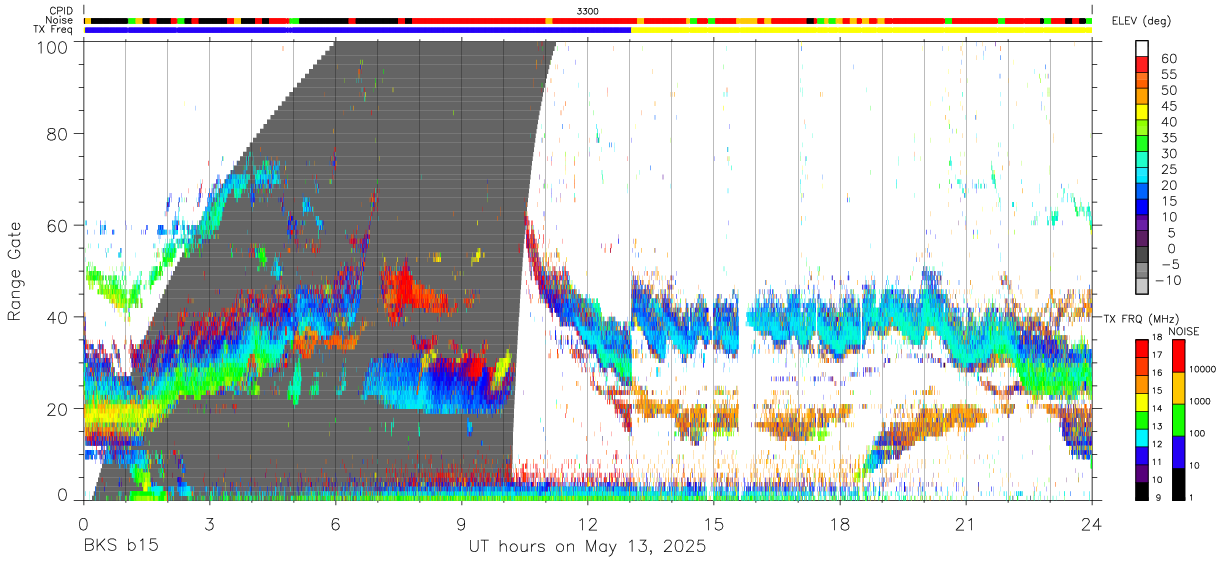Click the 'BKS b15' radar label
Screen dimensions: 1228x567
pos(120,546)
